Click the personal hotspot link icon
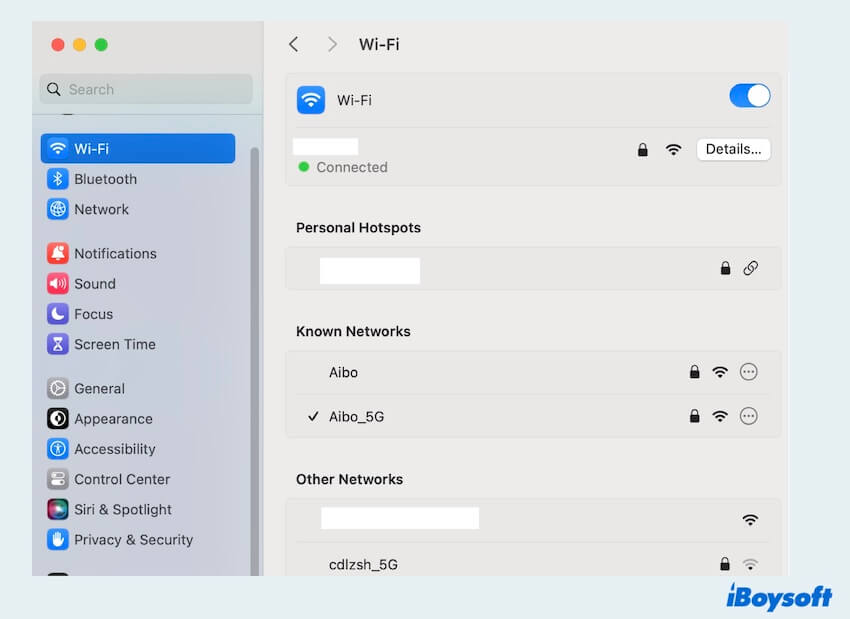The width and height of the screenshot is (850, 619). tap(750, 268)
